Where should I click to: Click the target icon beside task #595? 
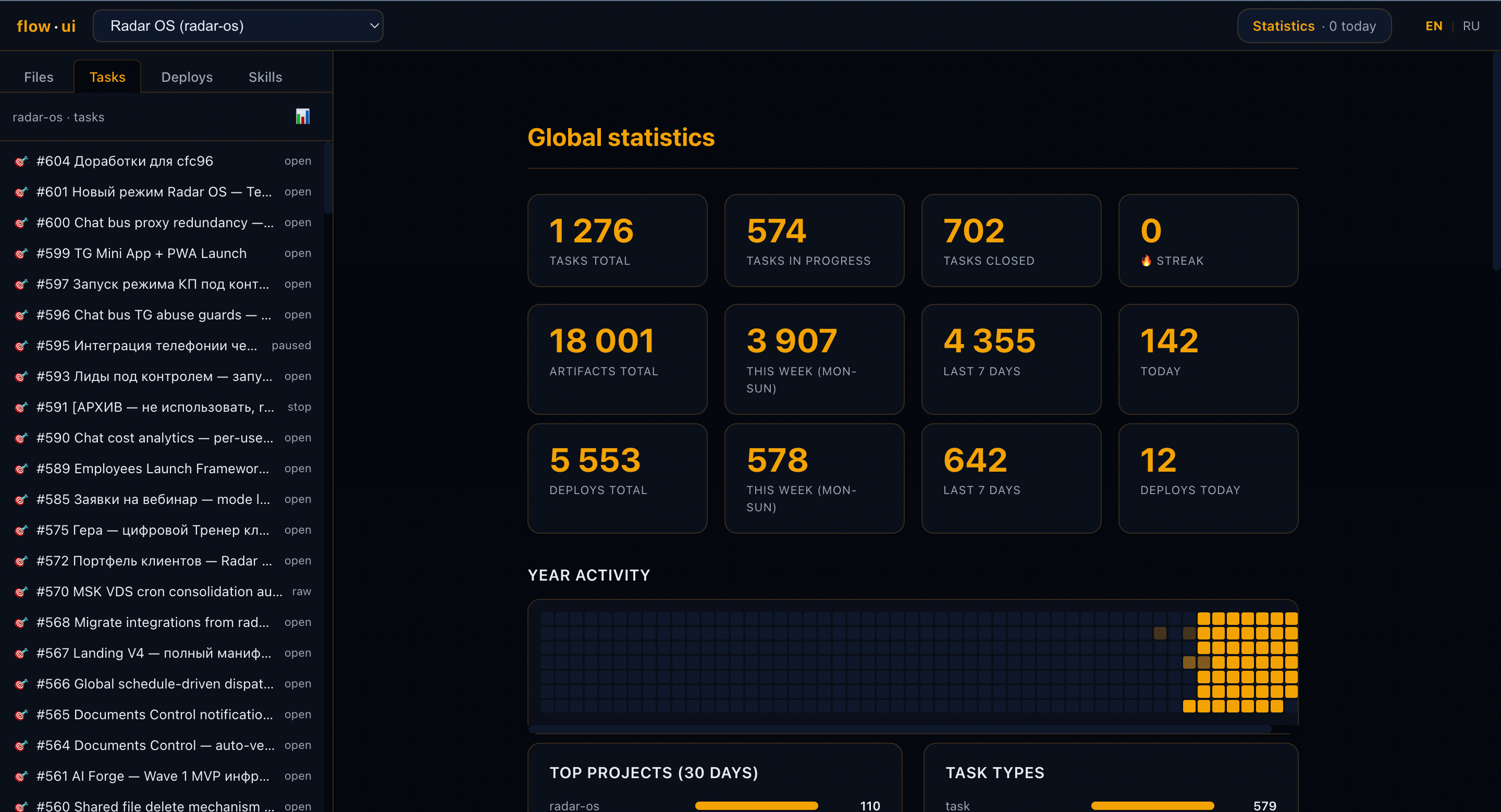(x=21, y=346)
